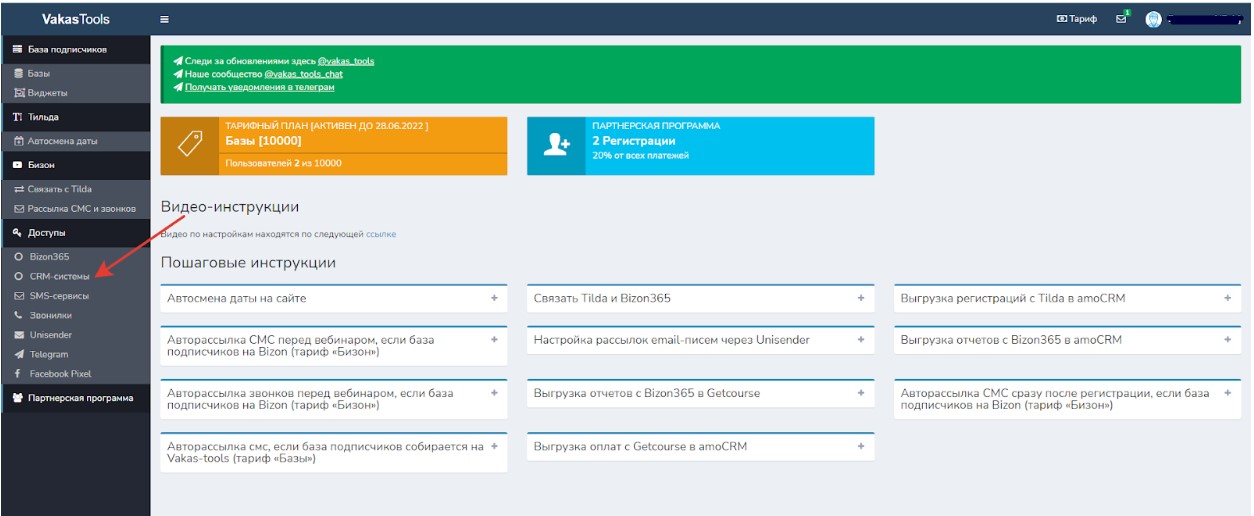Open SMS-сервисы in sidebar menu
Screen dimensions: 1254x516
58,296
